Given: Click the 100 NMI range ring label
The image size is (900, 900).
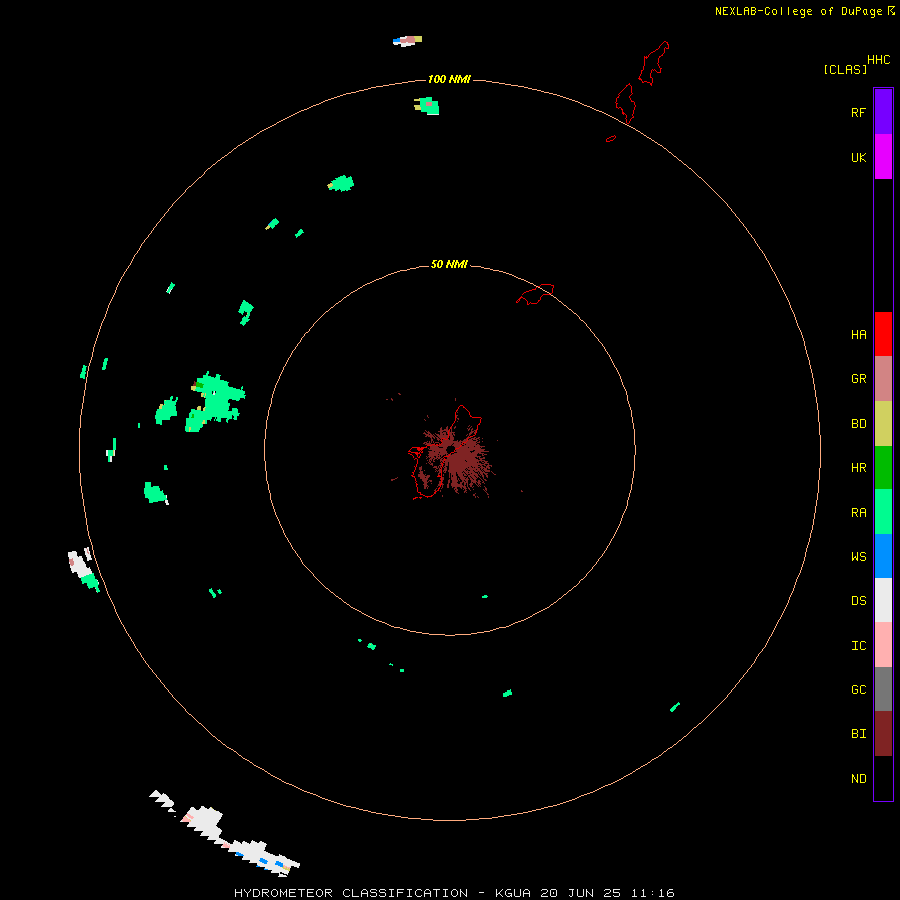Looking at the screenshot, I should (x=449, y=79).
